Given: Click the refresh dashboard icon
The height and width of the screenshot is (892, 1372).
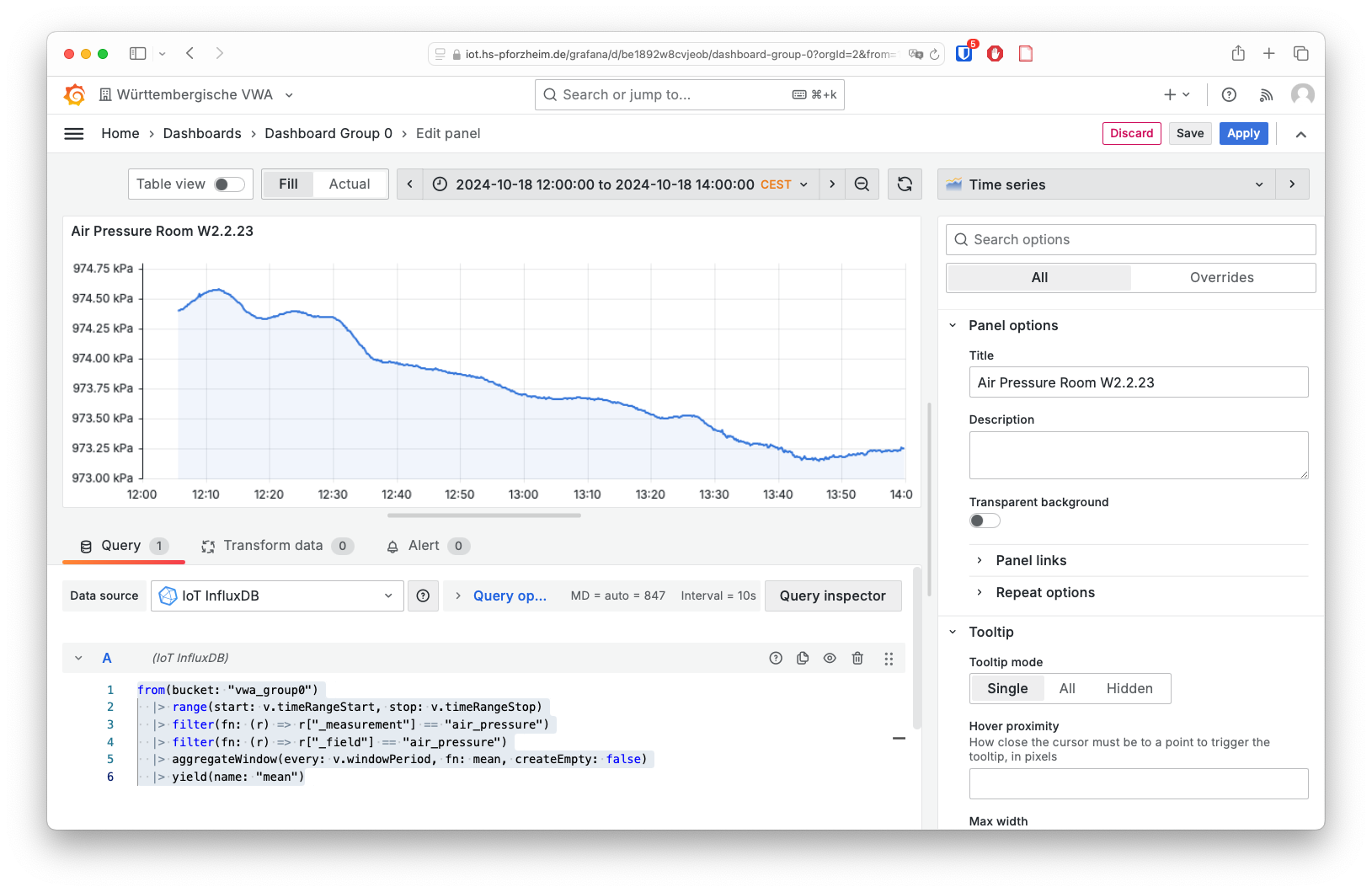Looking at the screenshot, I should (905, 184).
